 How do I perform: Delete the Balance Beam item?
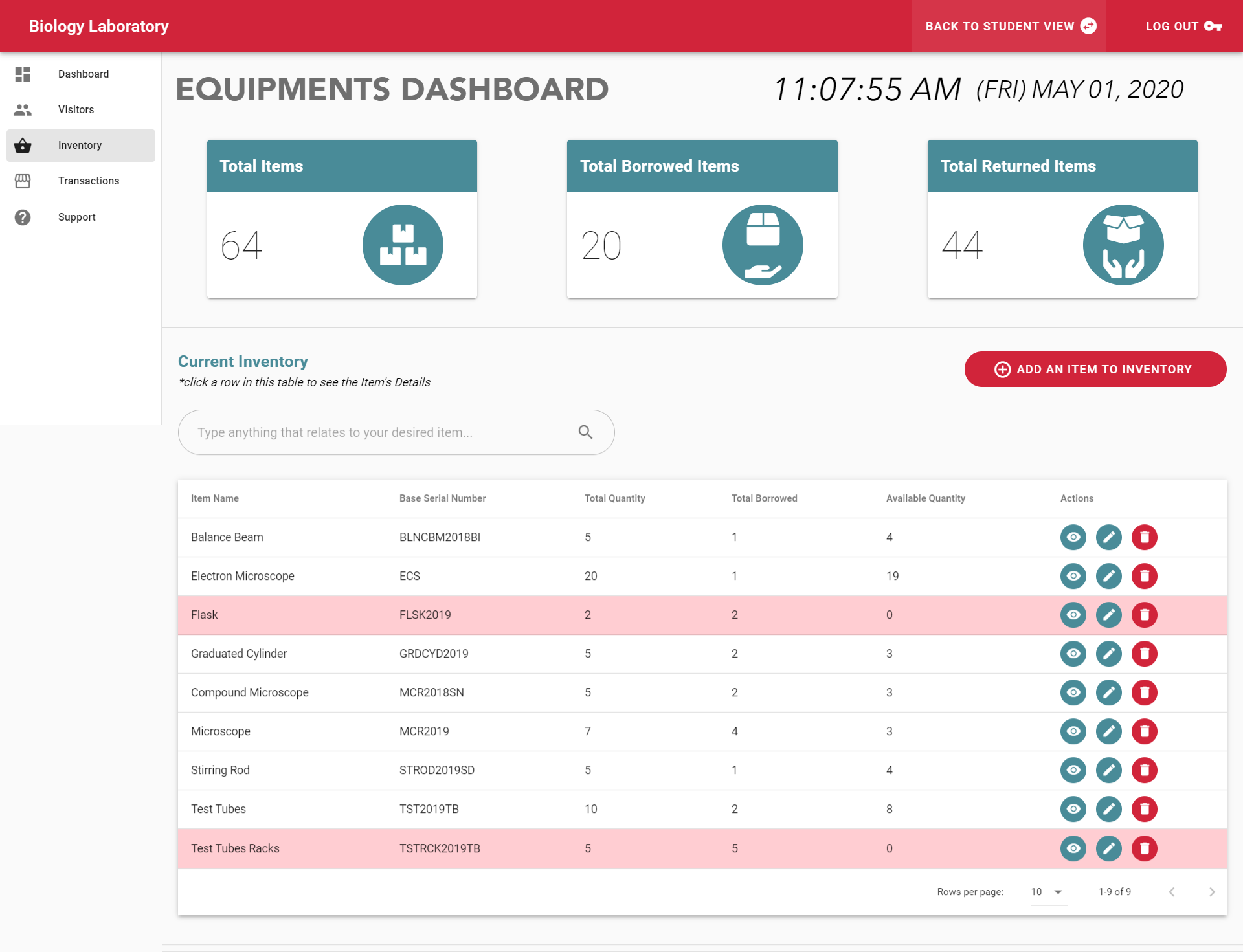pos(1144,537)
